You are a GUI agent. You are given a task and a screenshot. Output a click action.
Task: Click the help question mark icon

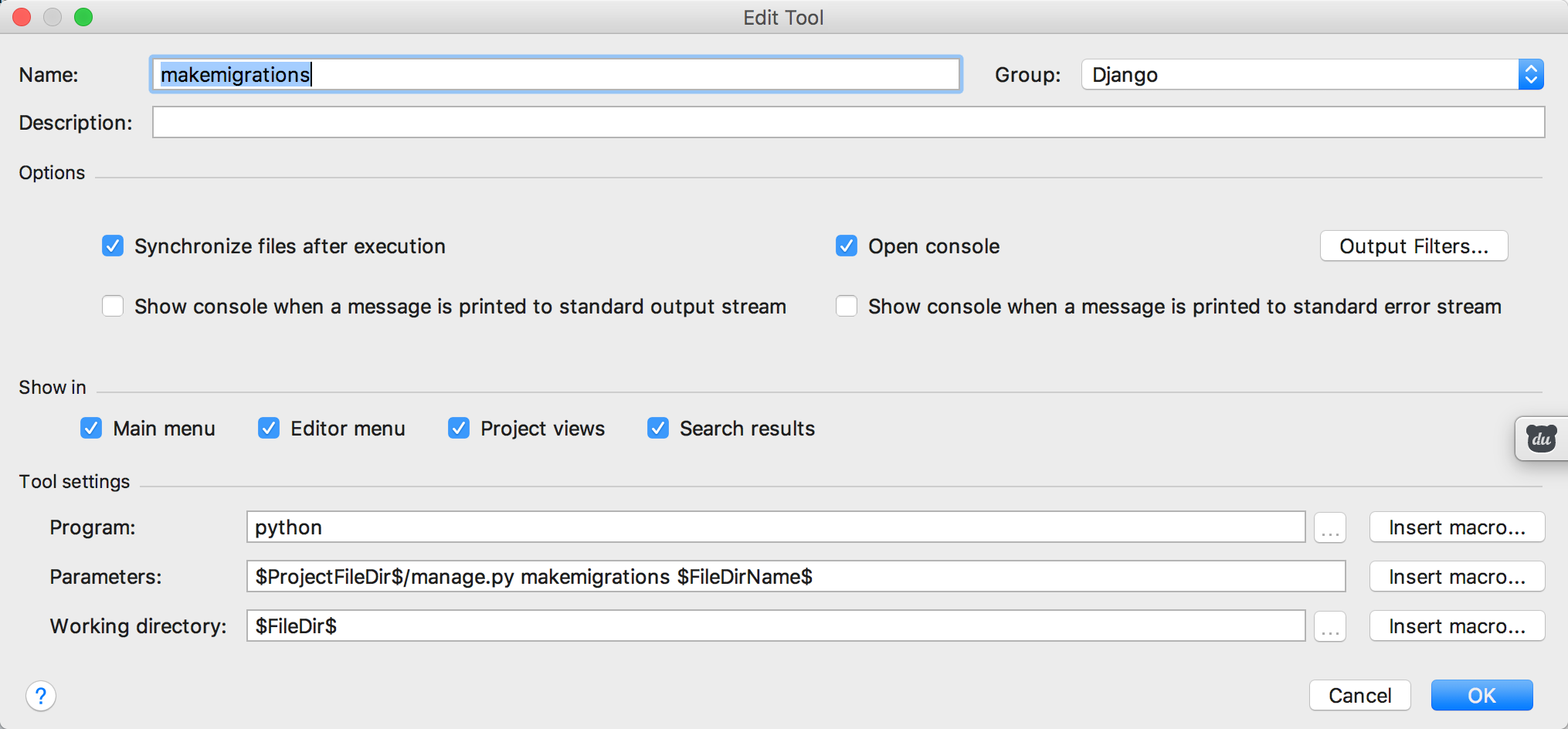41,696
